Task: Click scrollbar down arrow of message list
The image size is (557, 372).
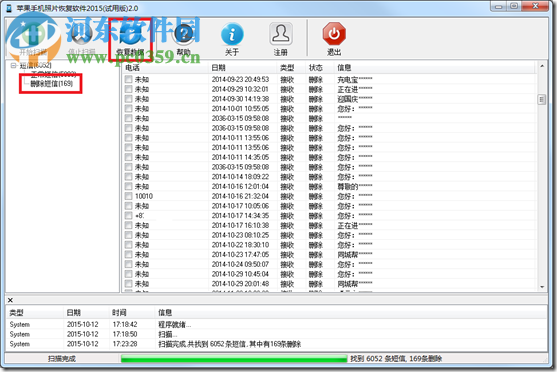Action: (542, 287)
